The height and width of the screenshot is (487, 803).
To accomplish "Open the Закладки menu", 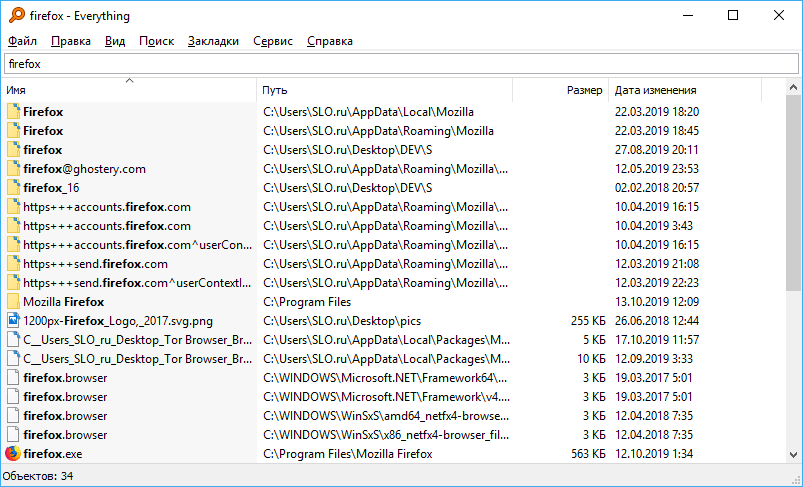I will 213,41.
